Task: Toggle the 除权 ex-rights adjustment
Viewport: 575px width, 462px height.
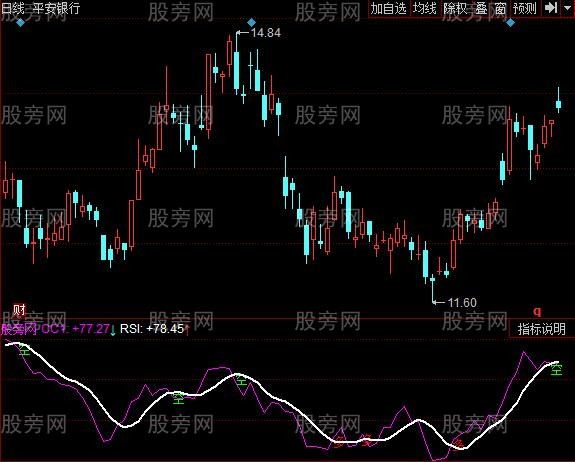Action: 455,8
